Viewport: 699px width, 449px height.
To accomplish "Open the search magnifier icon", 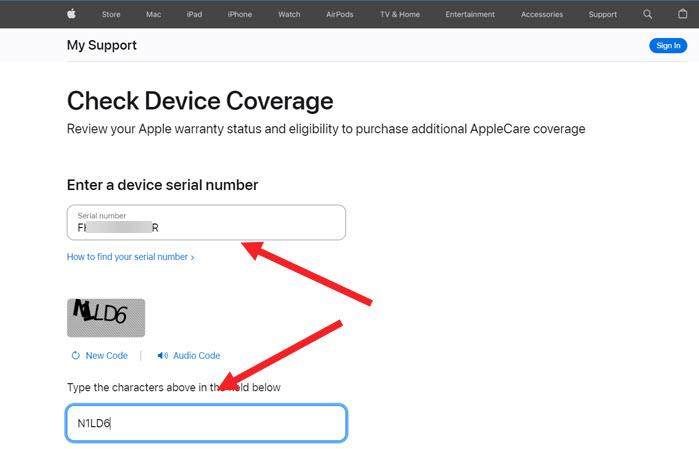I will pyautogui.click(x=647, y=14).
